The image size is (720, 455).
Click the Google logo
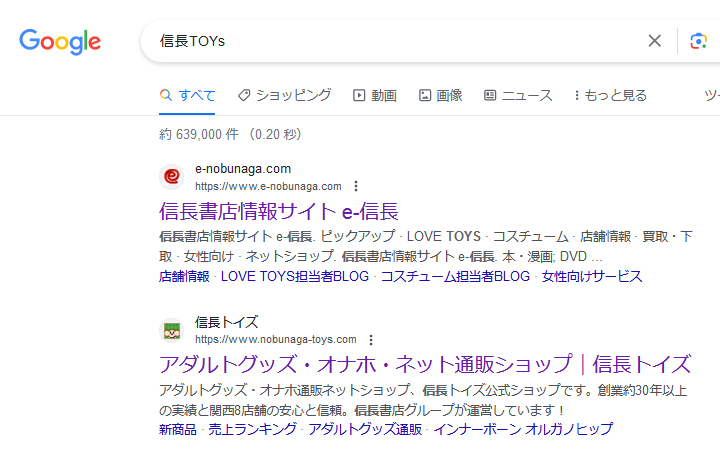click(x=60, y=42)
